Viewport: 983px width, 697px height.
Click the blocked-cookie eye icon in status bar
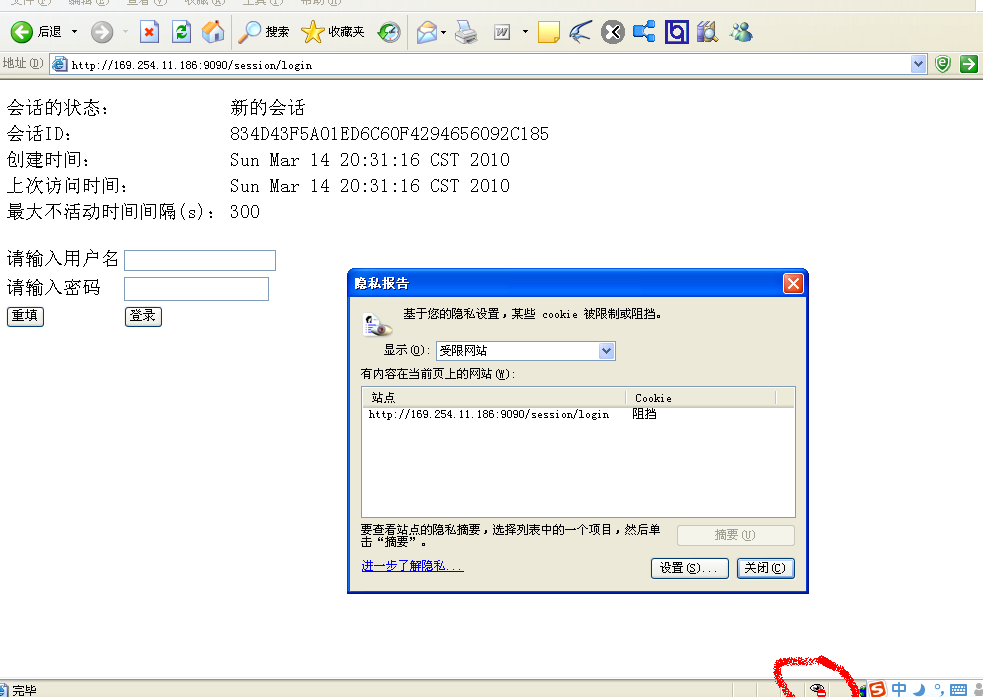pos(818,689)
